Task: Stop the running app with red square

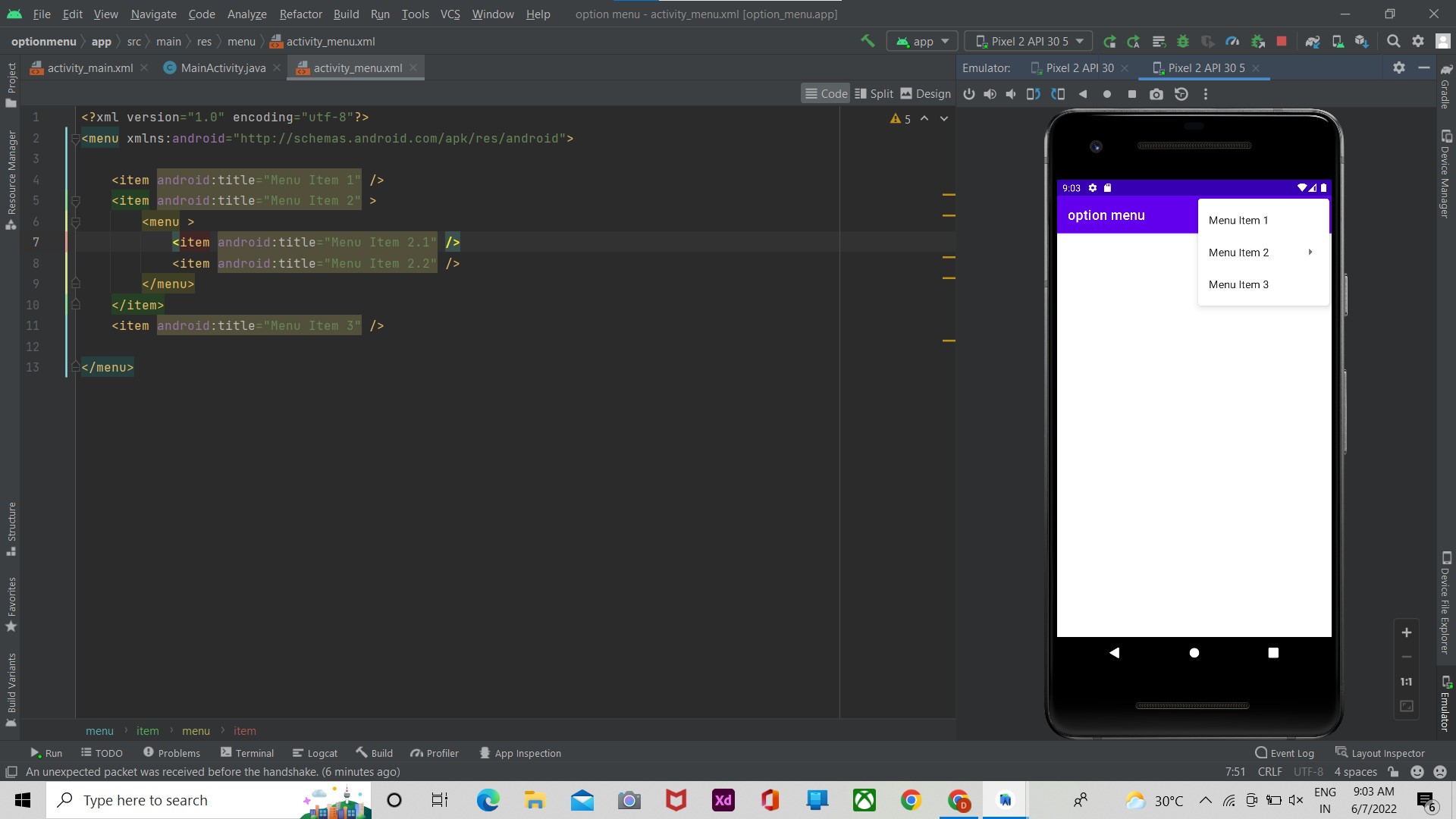Action: 1282,42
